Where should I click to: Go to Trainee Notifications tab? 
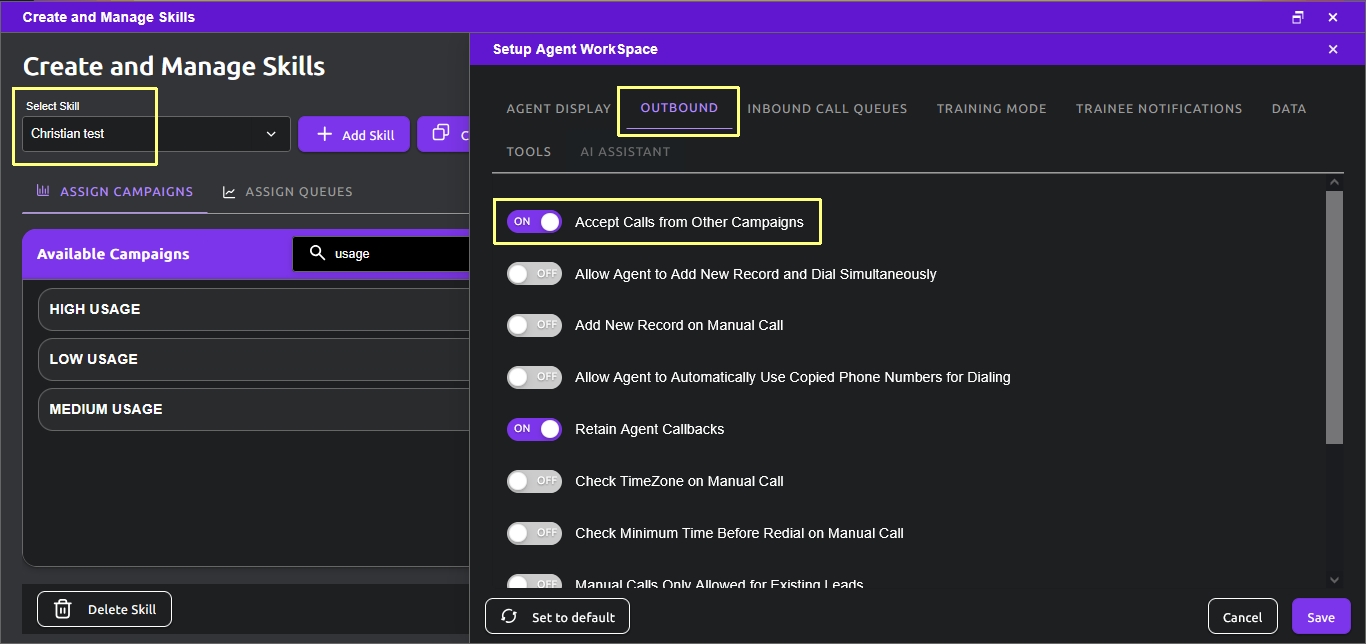pyautogui.click(x=1159, y=108)
